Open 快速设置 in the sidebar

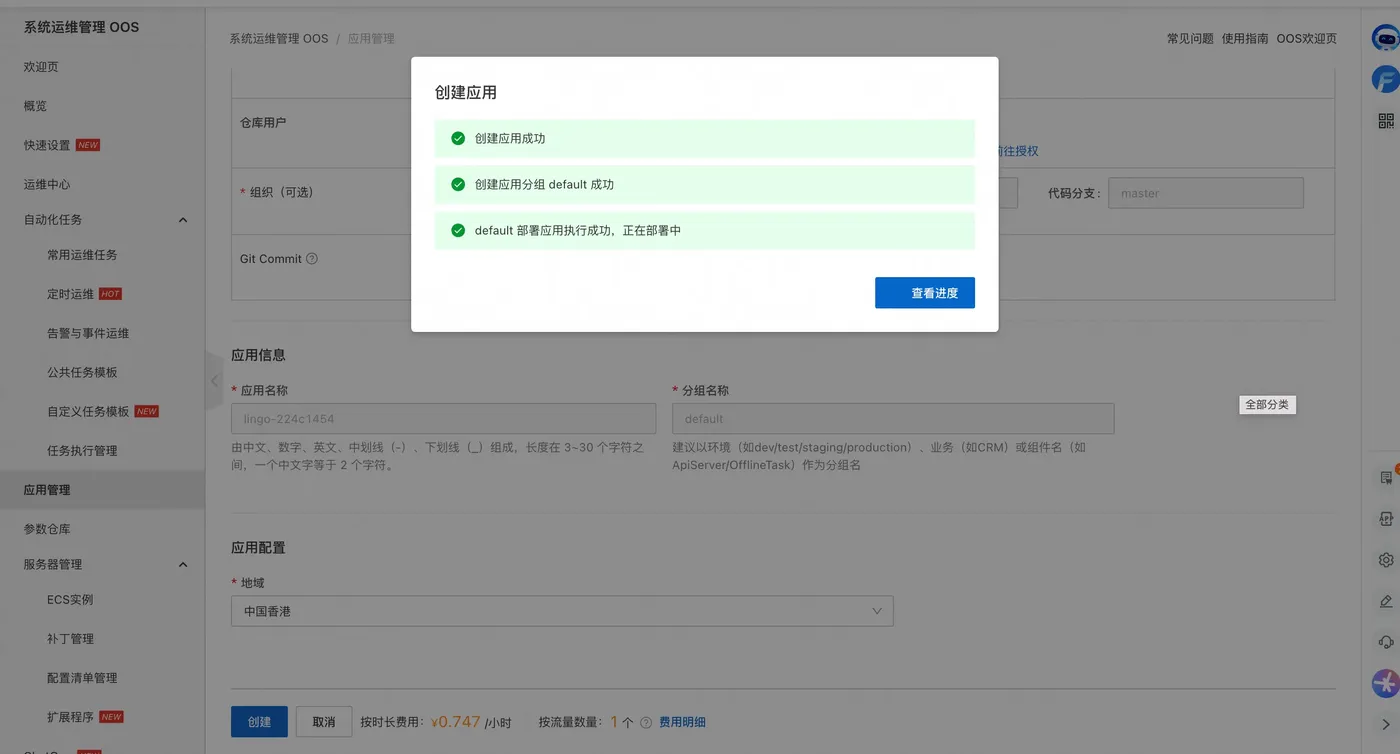click(47, 145)
